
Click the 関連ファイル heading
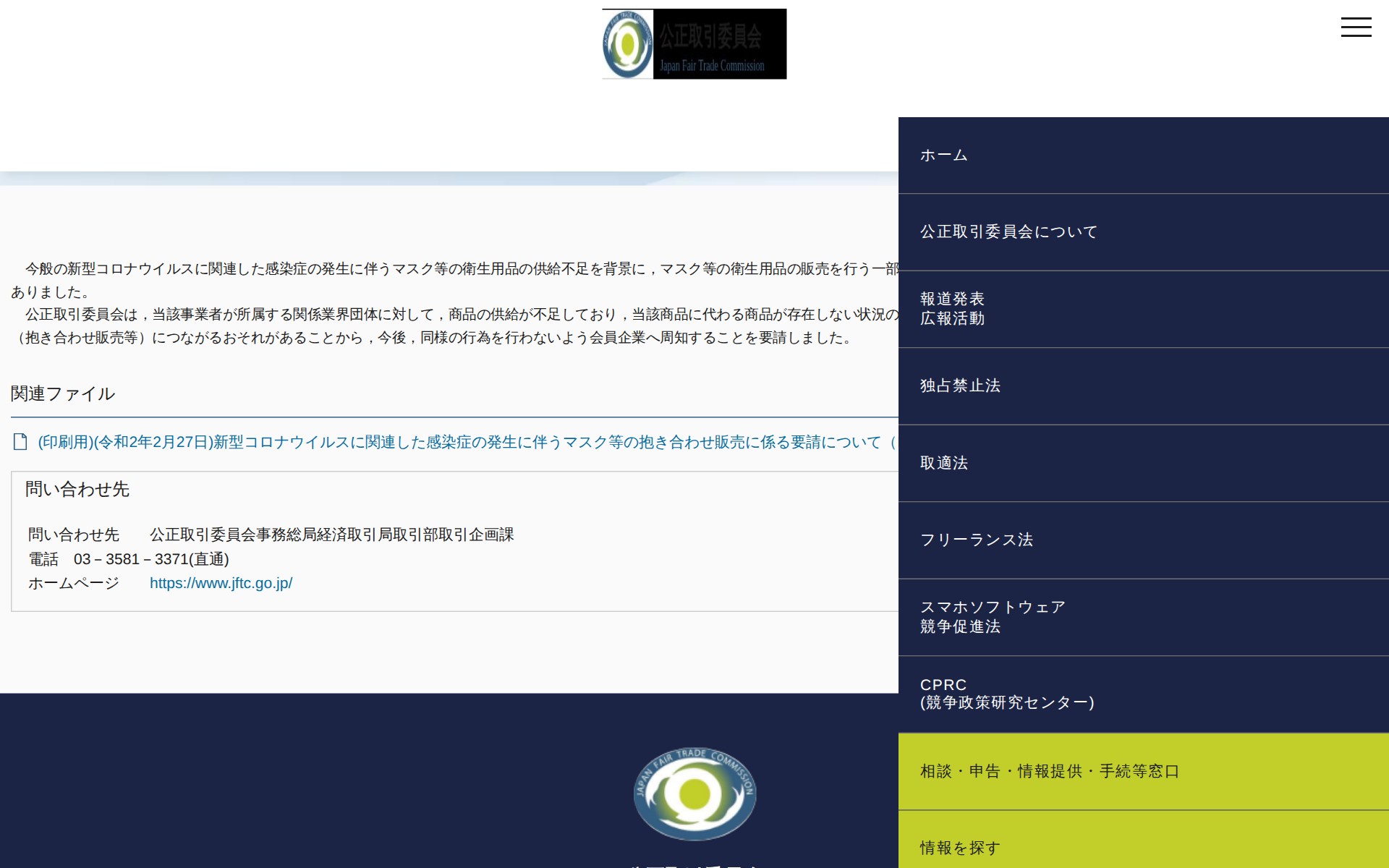click(x=62, y=394)
